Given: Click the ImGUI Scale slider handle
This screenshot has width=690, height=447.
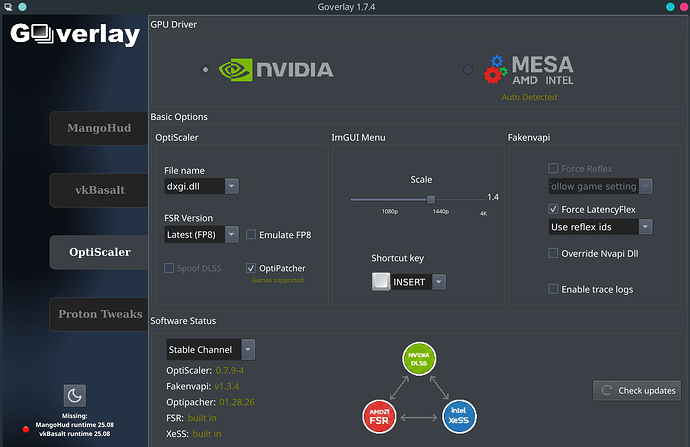Looking at the screenshot, I should (x=431, y=199).
